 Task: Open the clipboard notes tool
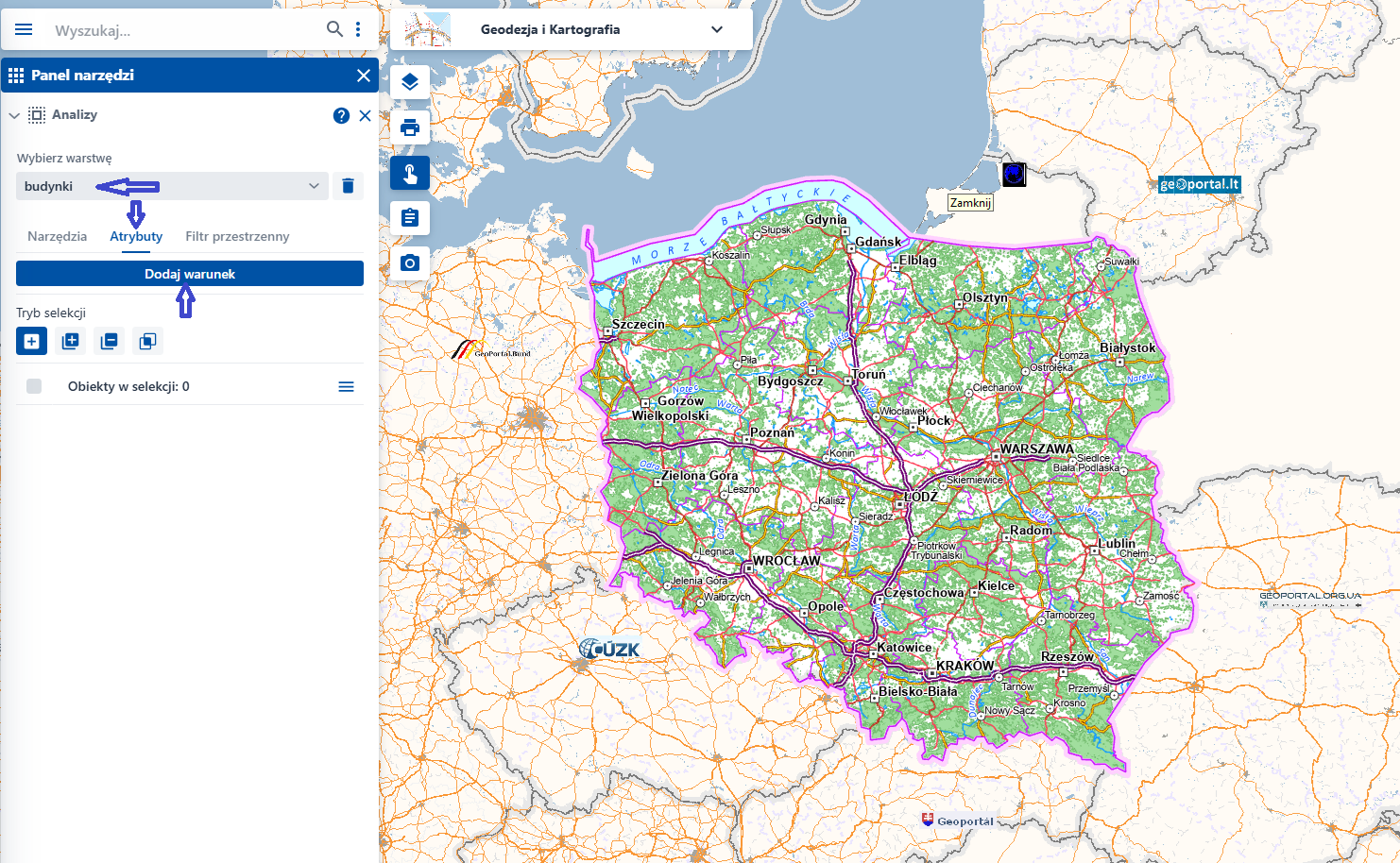(410, 218)
